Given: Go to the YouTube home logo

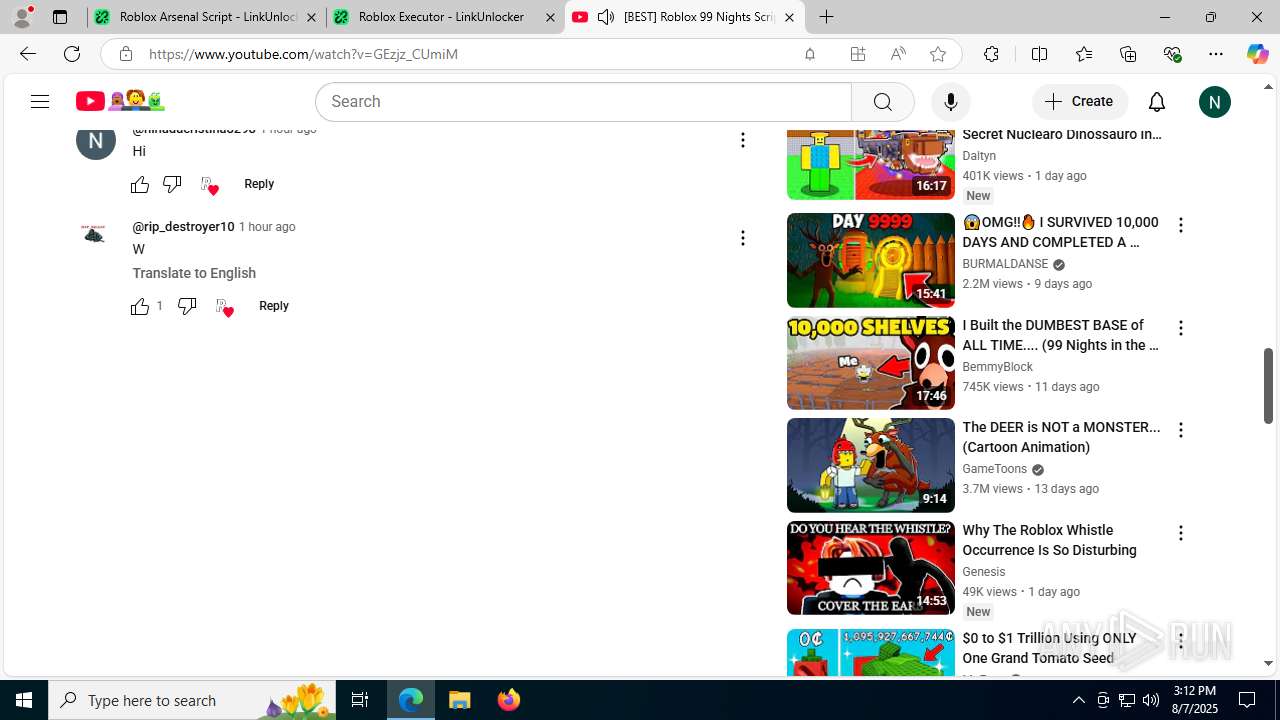Looking at the screenshot, I should pyautogui.click(x=120, y=101).
